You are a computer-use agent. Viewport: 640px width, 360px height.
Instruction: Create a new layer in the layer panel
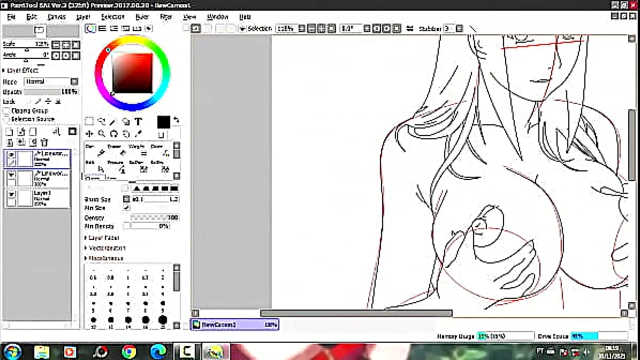[9, 131]
